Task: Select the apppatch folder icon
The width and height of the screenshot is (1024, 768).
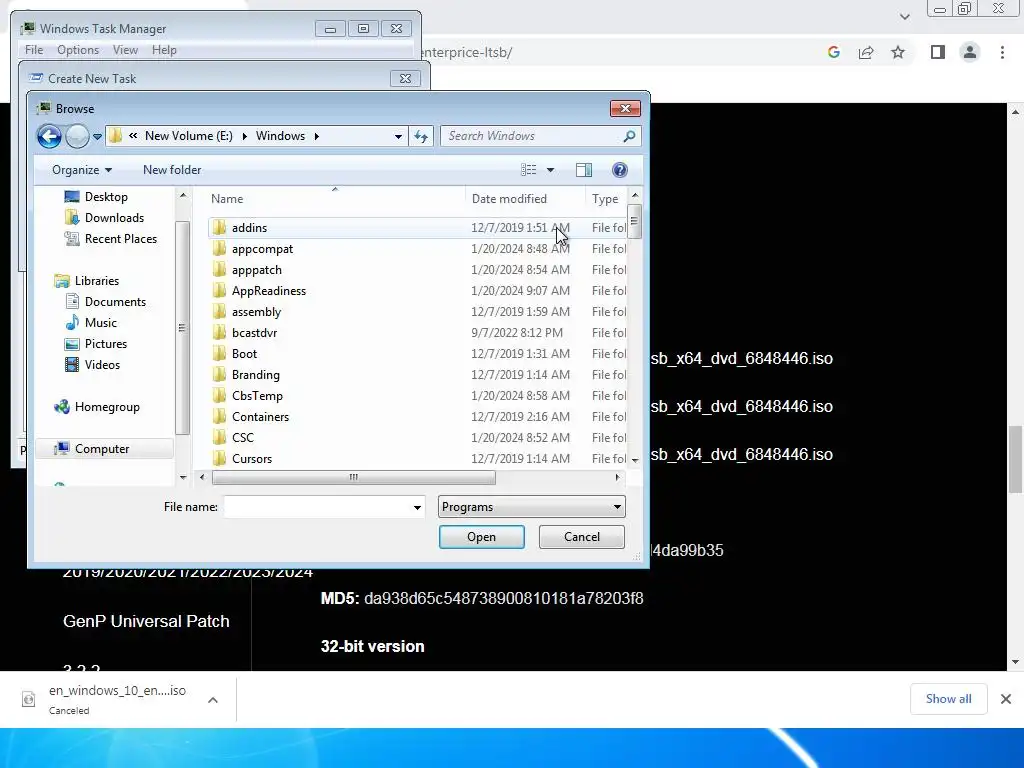Action: tap(219, 270)
